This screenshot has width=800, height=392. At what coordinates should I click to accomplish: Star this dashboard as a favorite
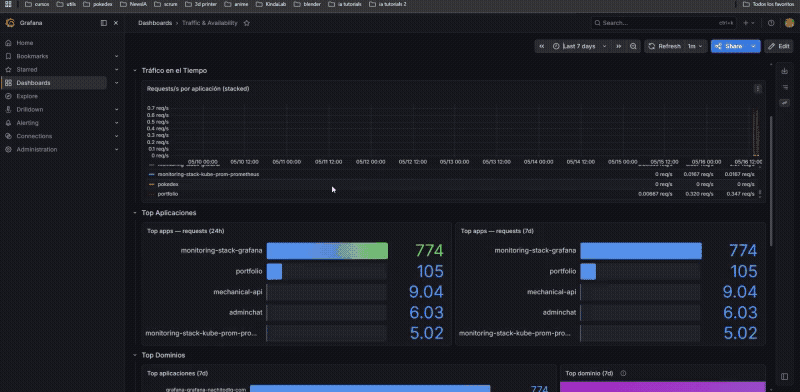[x=246, y=23]
